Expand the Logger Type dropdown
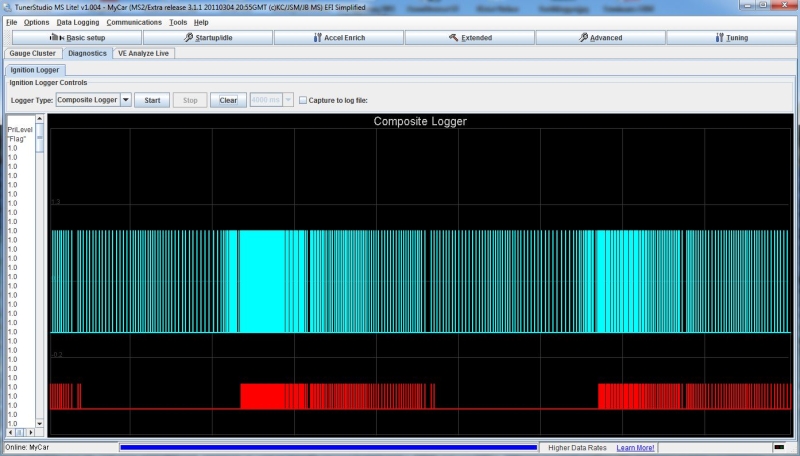Screen dimensions: 800x456 (x=125, y=100)
